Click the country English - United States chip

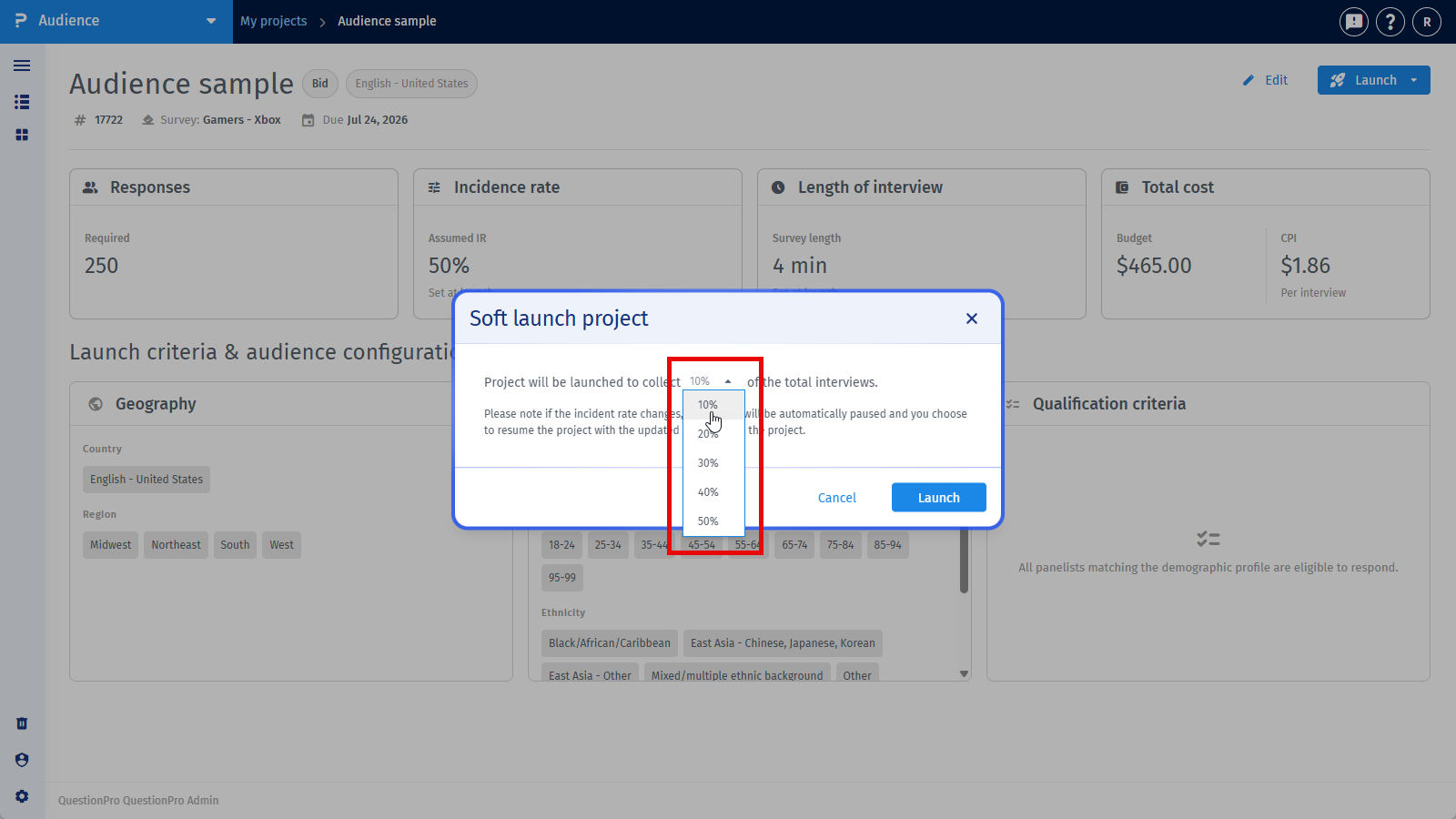pyautogui.click(x=147, y=480)
